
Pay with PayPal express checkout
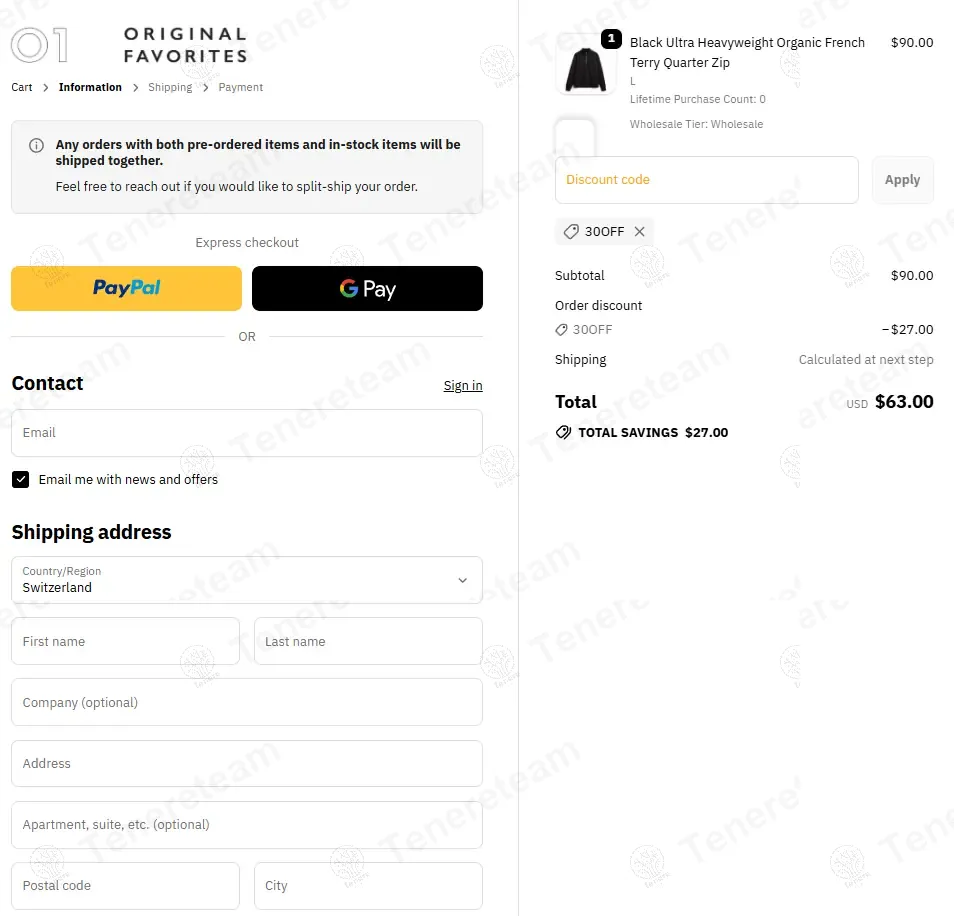(x=127, y=289)
